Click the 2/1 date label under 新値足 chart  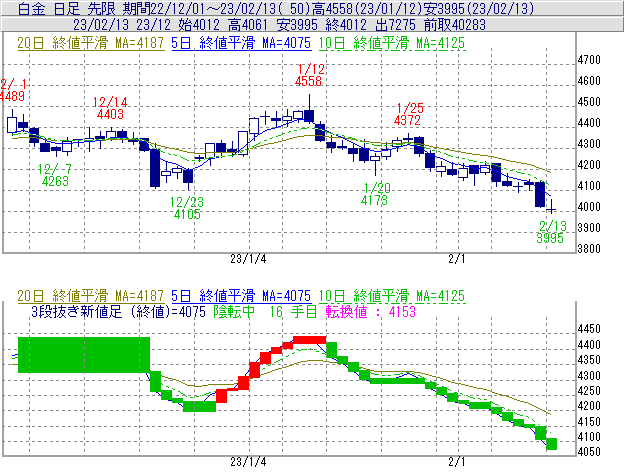point(457,462)
